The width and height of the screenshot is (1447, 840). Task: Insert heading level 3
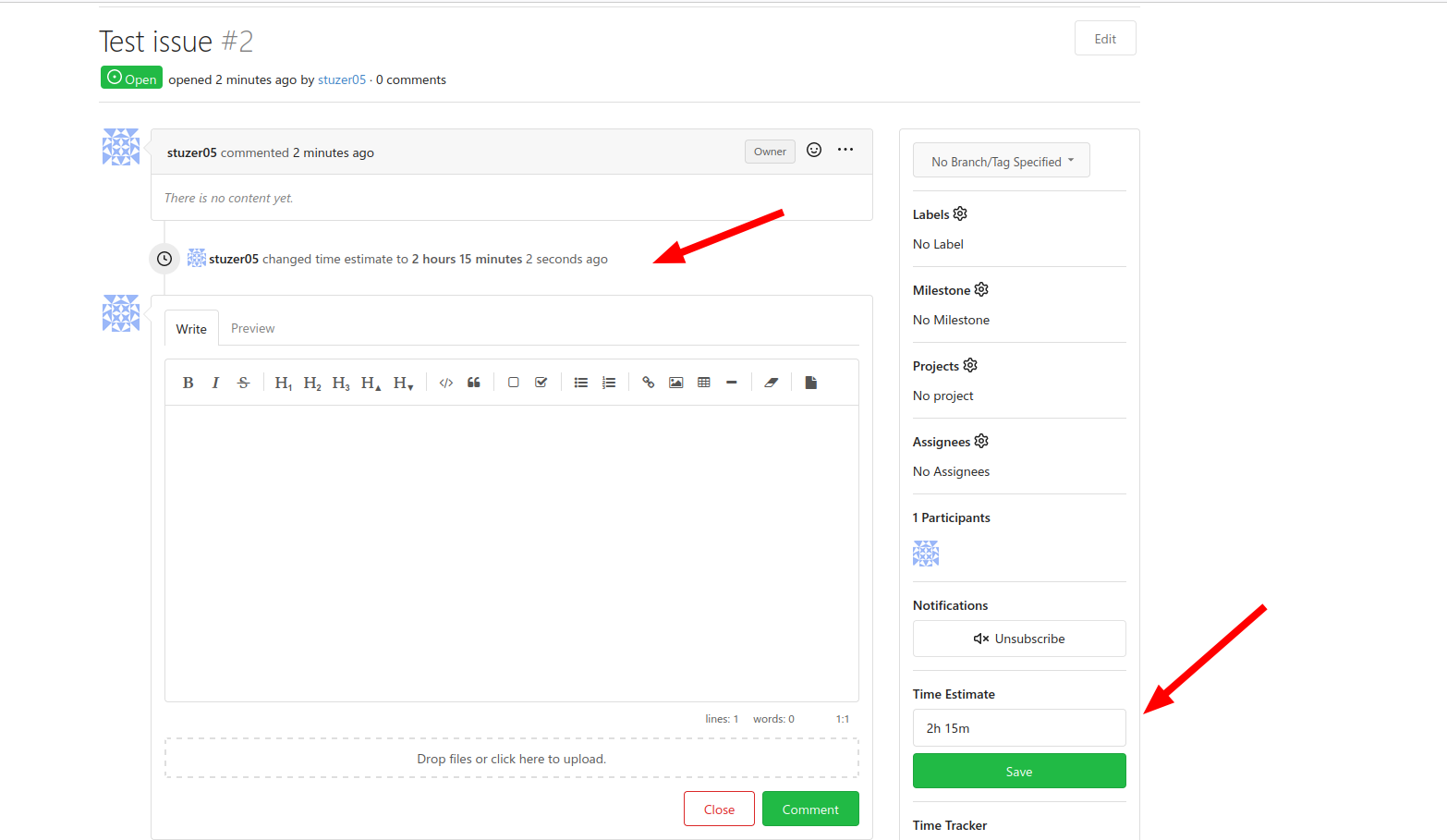[341, 383]
